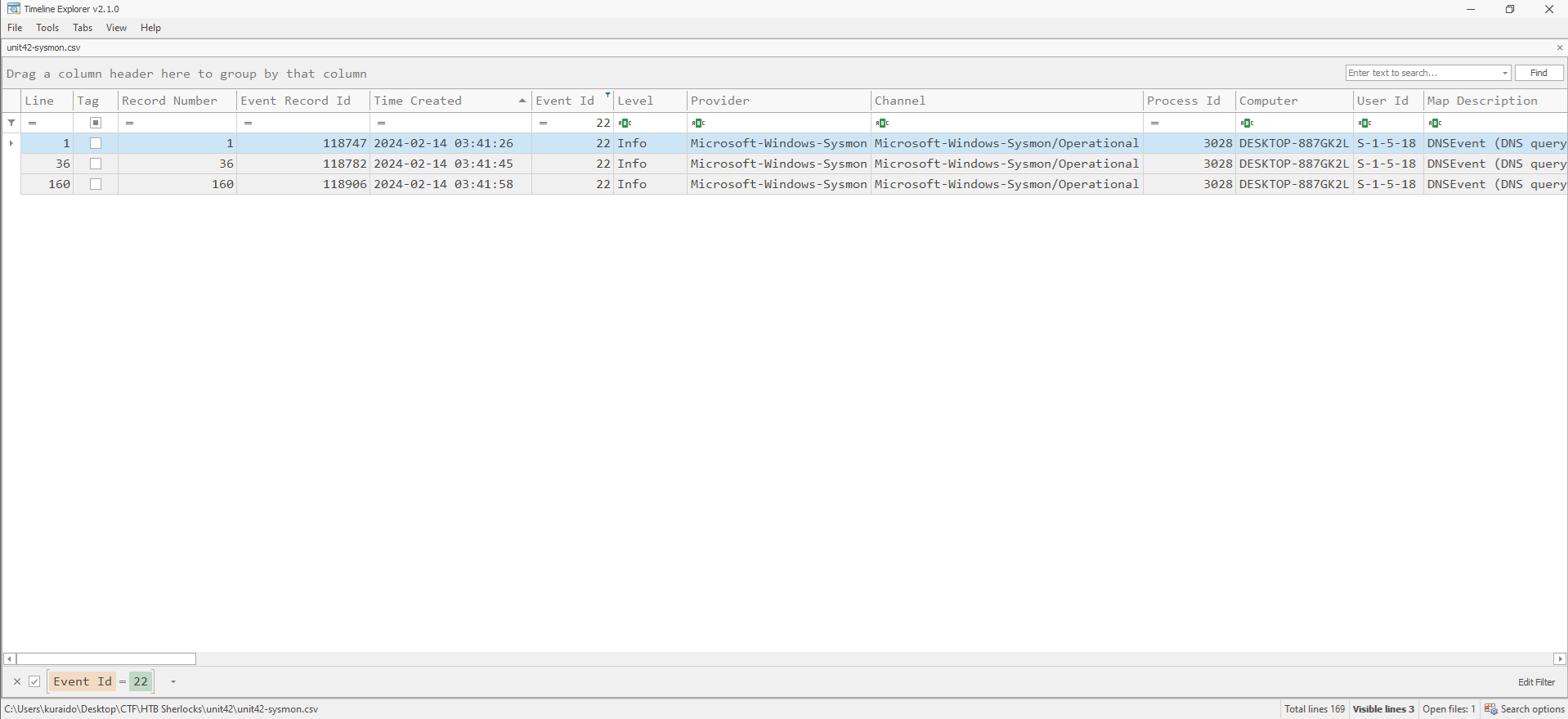Screen dimensions: 1568x719
Task: Click the funnel icon in the filter row
Action: click(x=11, y=123)
